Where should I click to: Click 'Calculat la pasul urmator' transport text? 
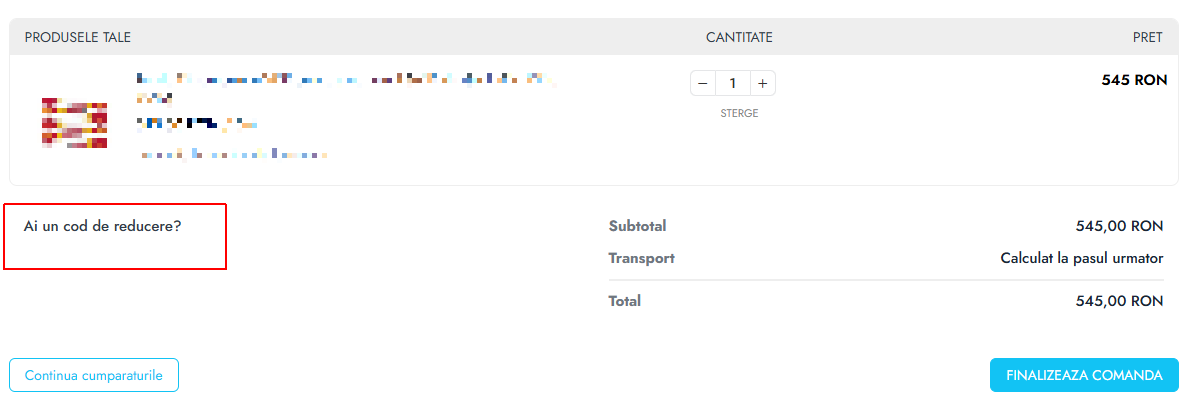point(1081,258)
